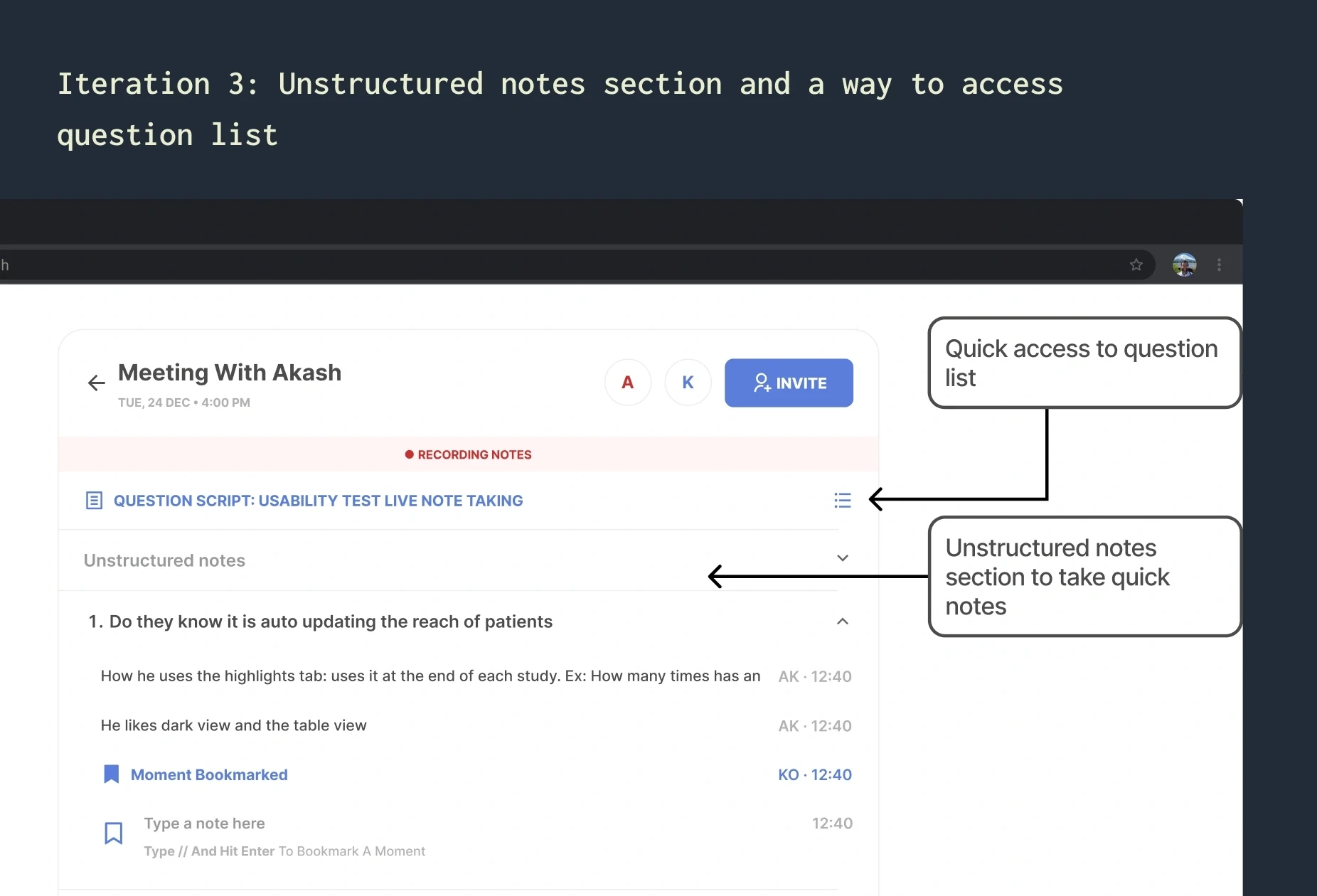The image size is (1317, 896).
Task: Collapse question 1 with the chevron
Action: click(x=843, y=622)
